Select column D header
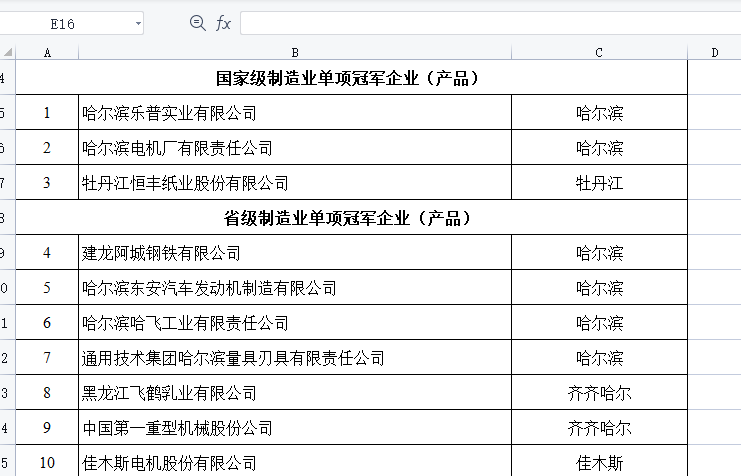The image size is (741, 476). [715, 52]
